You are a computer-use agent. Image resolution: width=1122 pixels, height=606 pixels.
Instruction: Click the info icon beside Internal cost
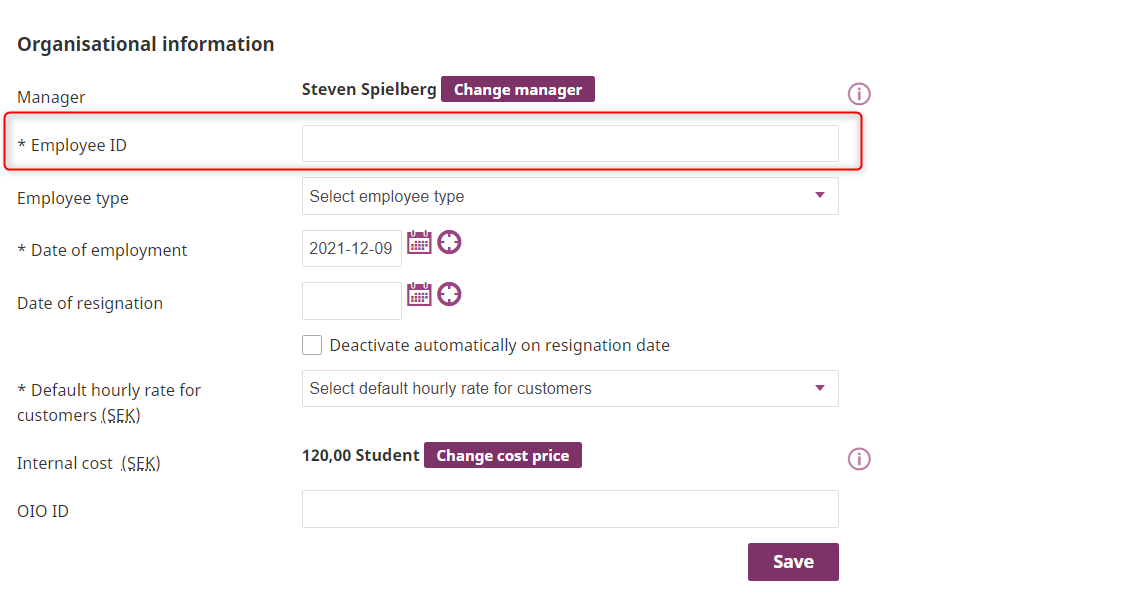859,459
